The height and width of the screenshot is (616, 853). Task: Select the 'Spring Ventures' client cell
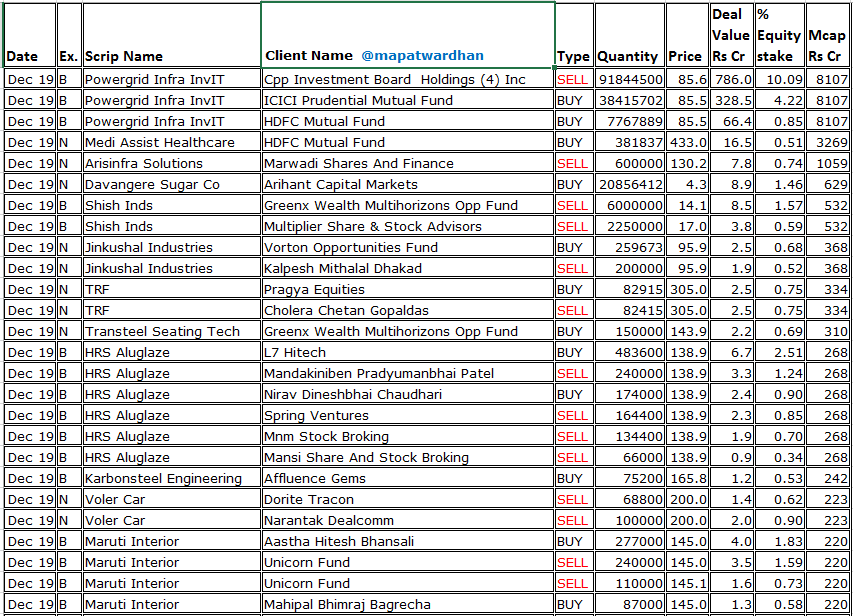(407, 416)
